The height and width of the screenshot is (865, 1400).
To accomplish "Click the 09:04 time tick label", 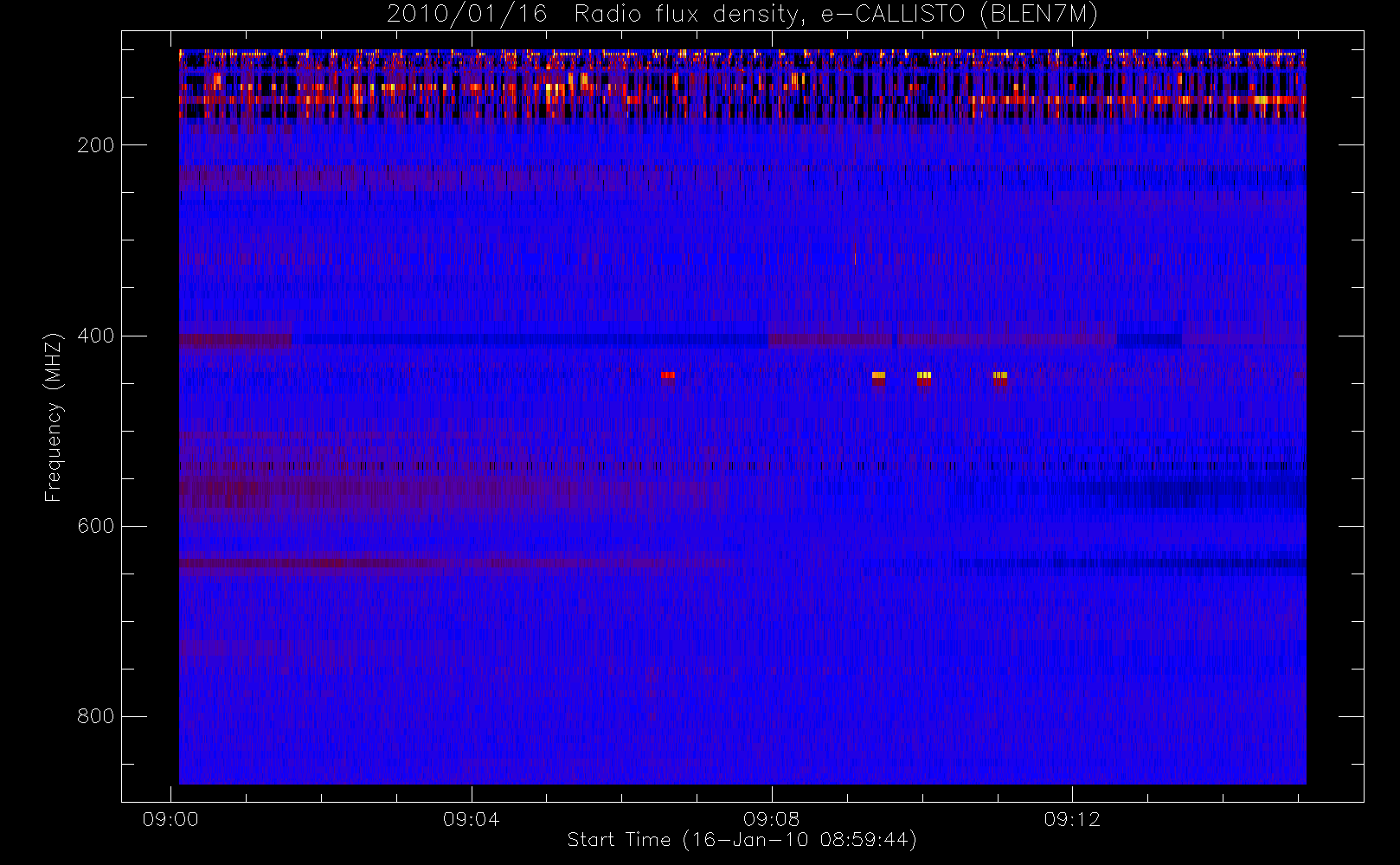I will (471, 819).
